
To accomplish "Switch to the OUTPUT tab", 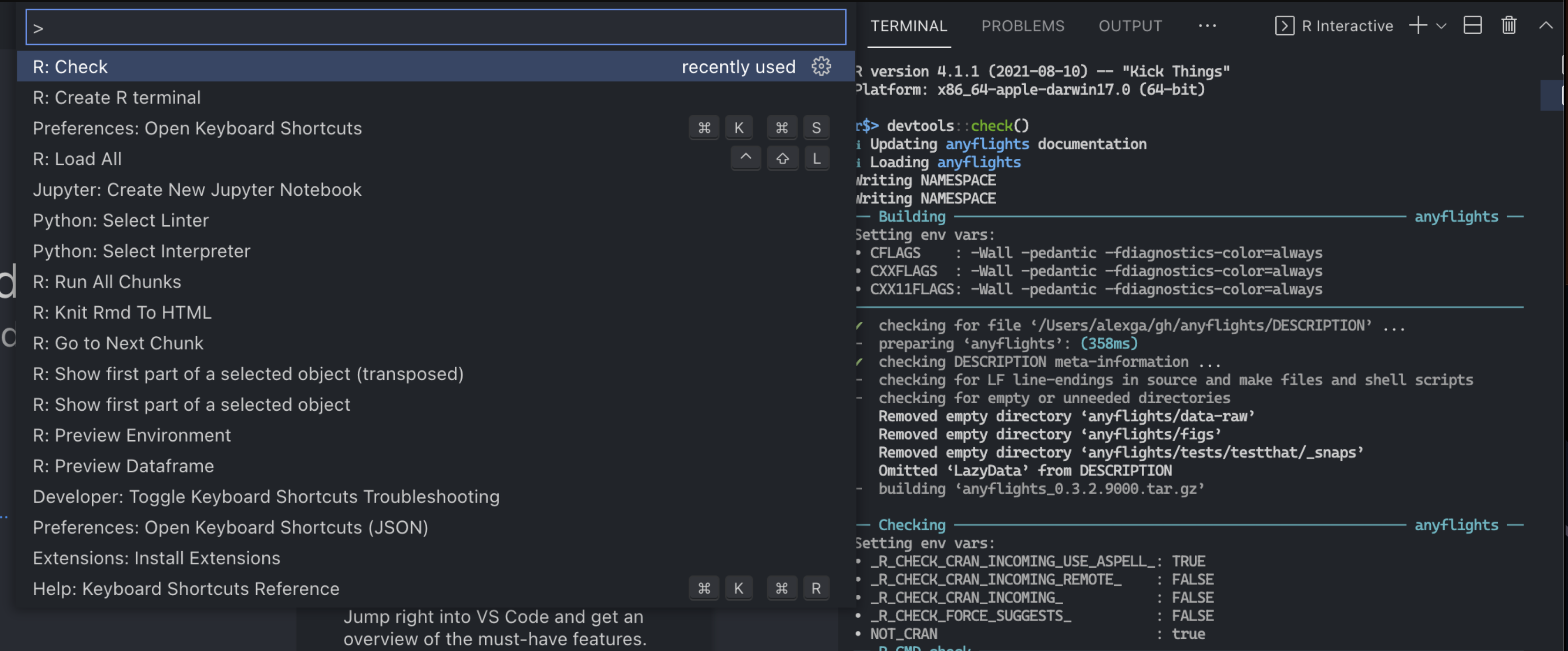I will pyautogui.click(x=1130, y=26).
